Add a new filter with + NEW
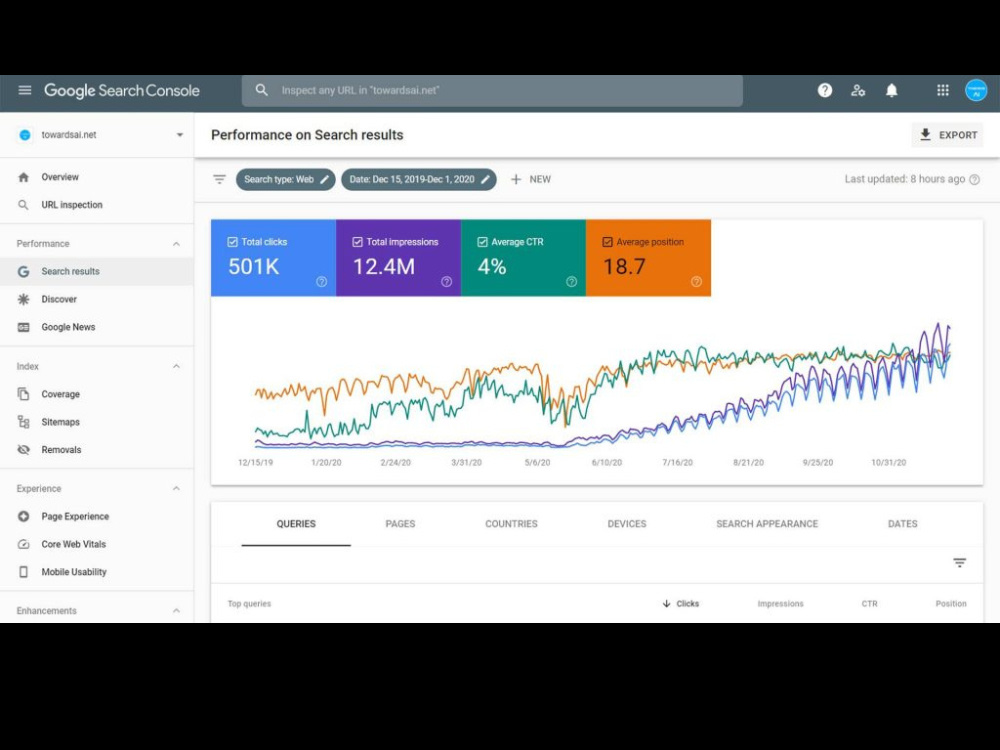This screenshot has width=1000, height=750. (531, 179)
